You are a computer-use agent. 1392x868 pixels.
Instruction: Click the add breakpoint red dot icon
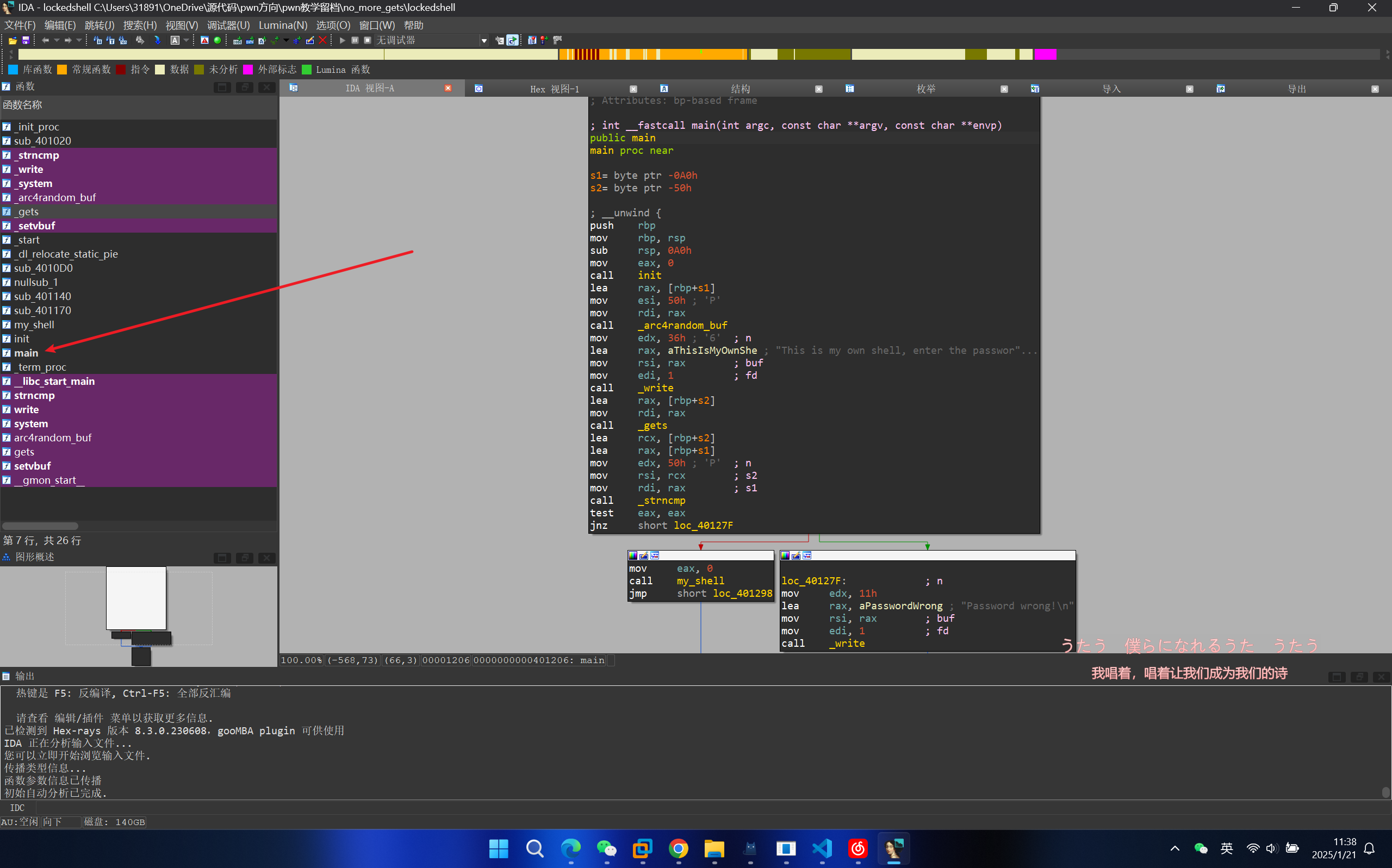[544, 40]
